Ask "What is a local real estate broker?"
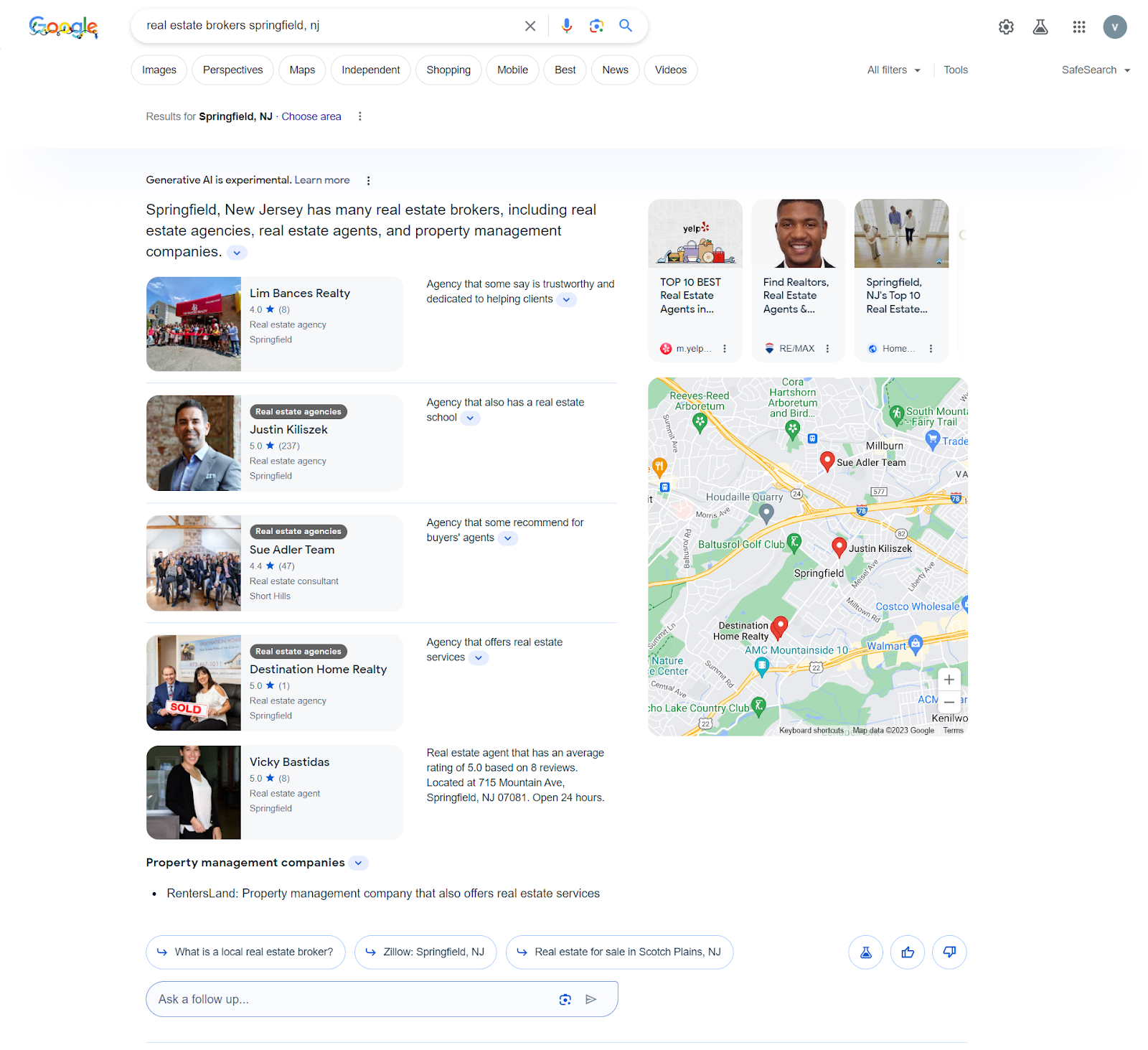This screenshot has width=1148, height=1050. click(245, 952)
